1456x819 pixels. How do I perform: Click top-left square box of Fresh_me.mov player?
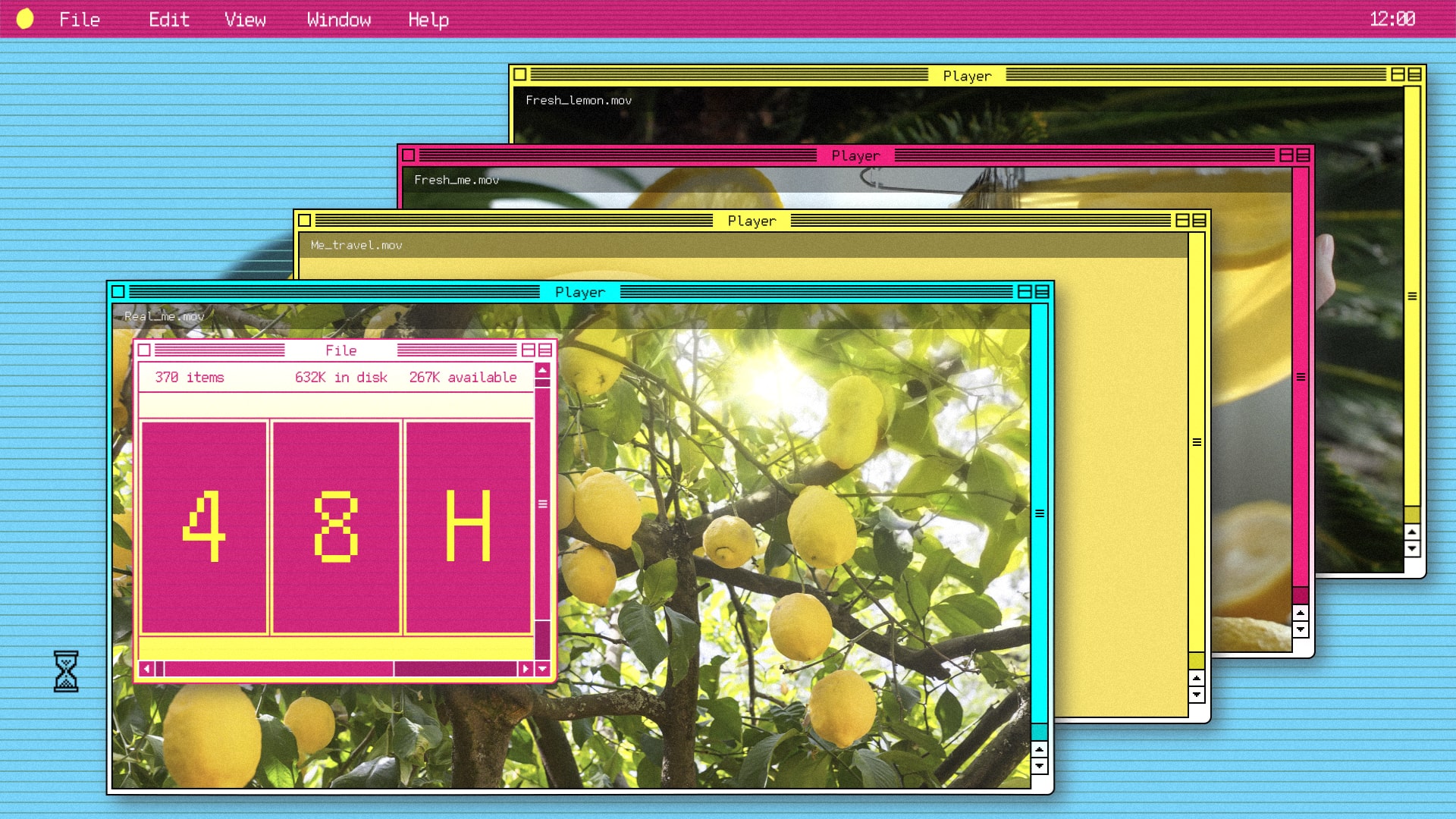click(x=408, y=155)
